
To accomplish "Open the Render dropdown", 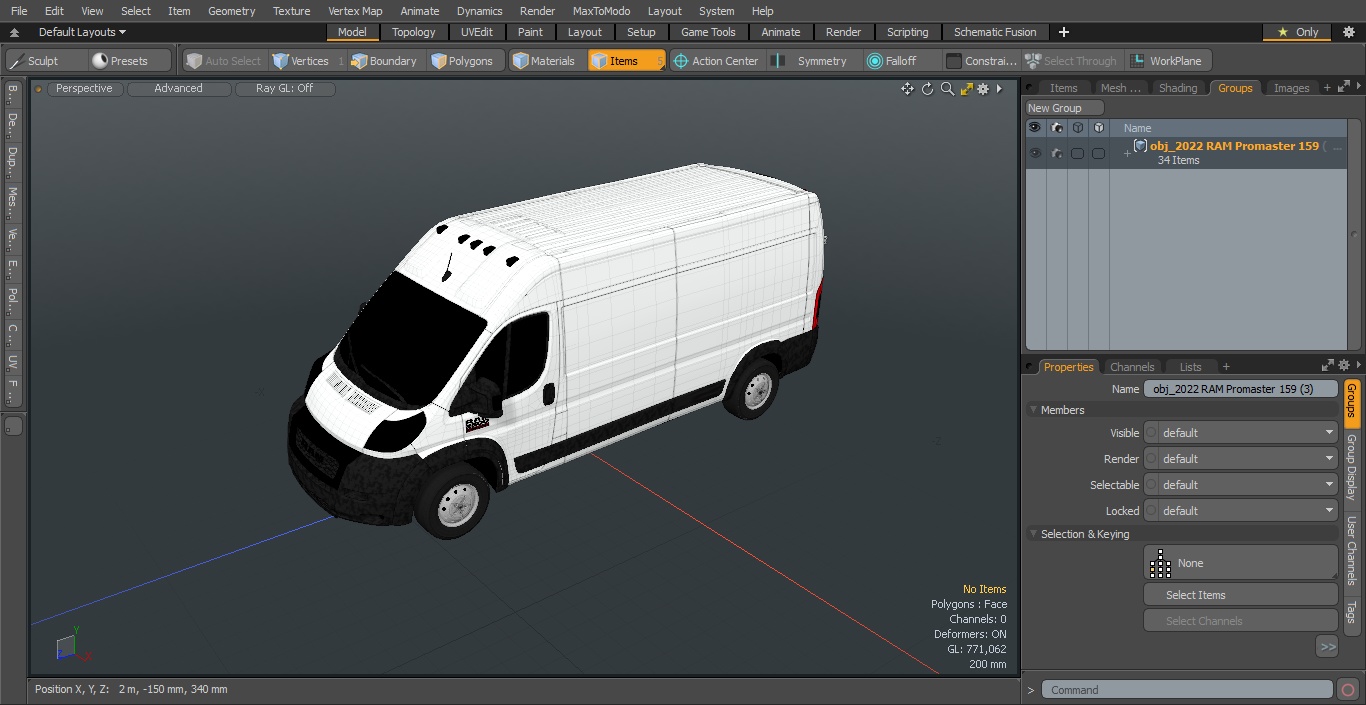I will coord(1240,459).
